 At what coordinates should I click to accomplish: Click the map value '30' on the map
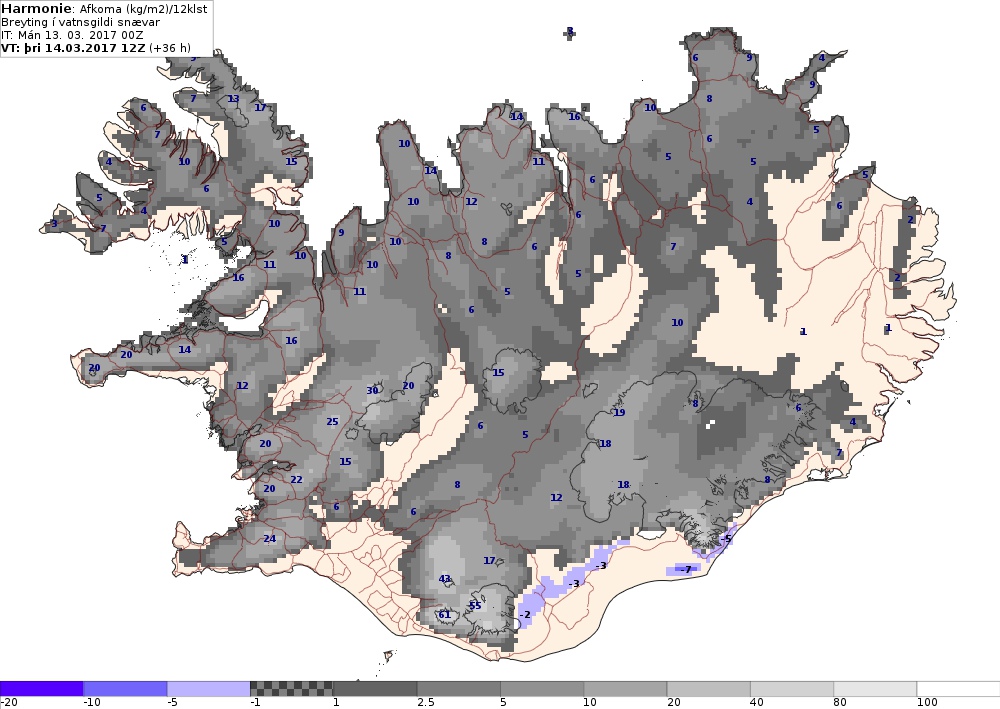pos(372,391)
